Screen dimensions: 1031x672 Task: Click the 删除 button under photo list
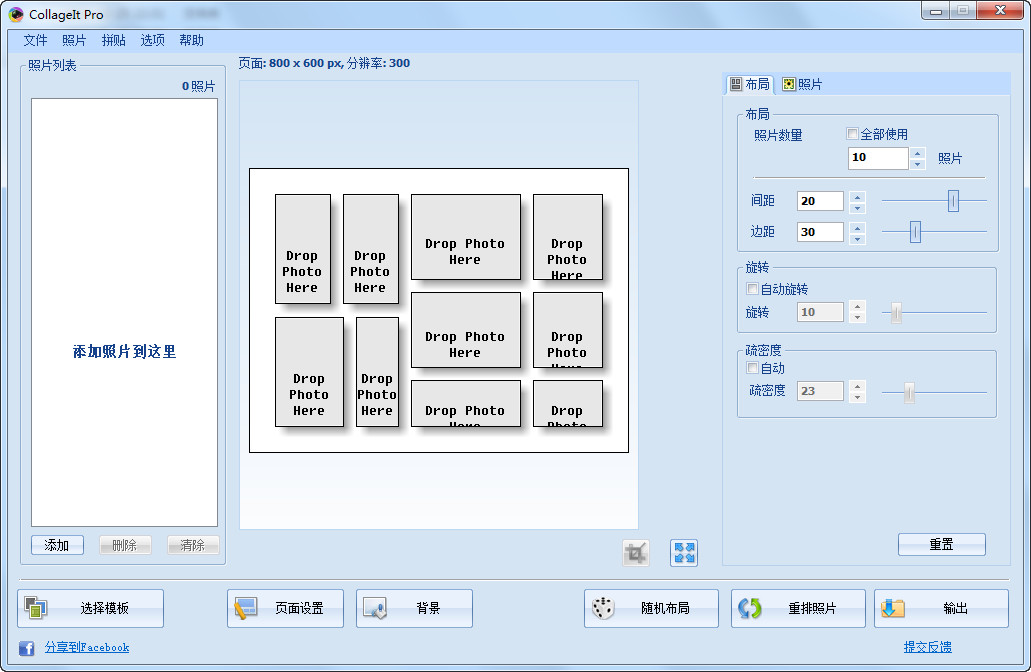(x=125, y=545)
